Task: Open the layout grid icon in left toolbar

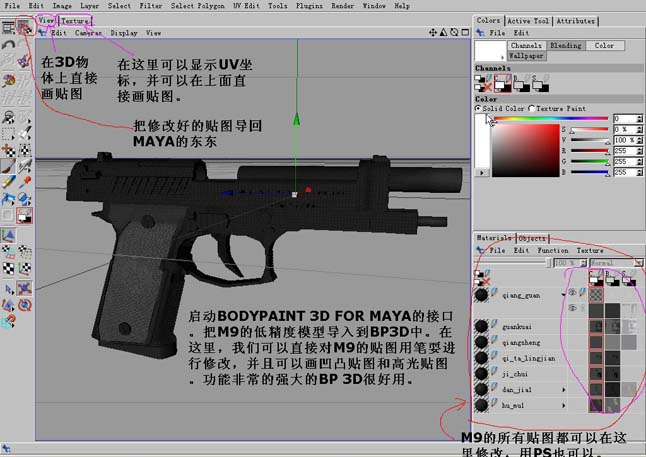Action: click(x=8, y=28)
